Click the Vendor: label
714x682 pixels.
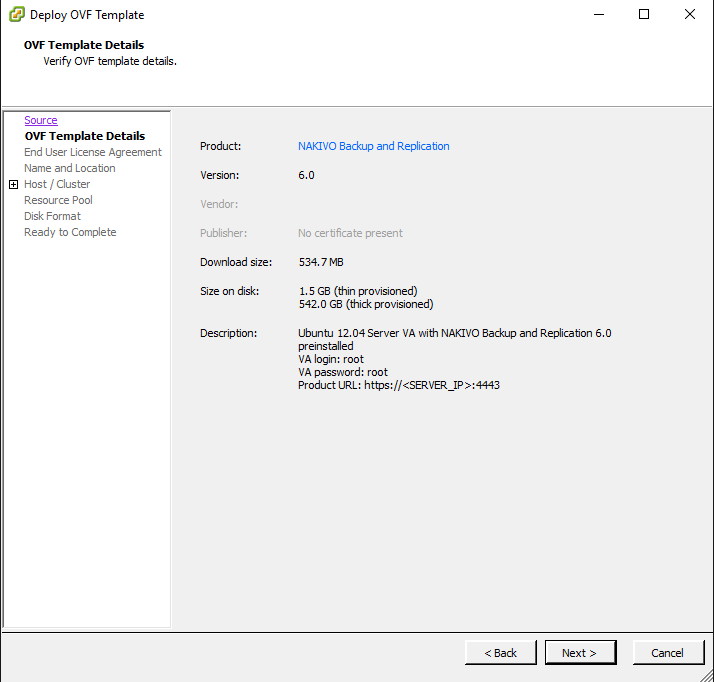coord(219,204)
